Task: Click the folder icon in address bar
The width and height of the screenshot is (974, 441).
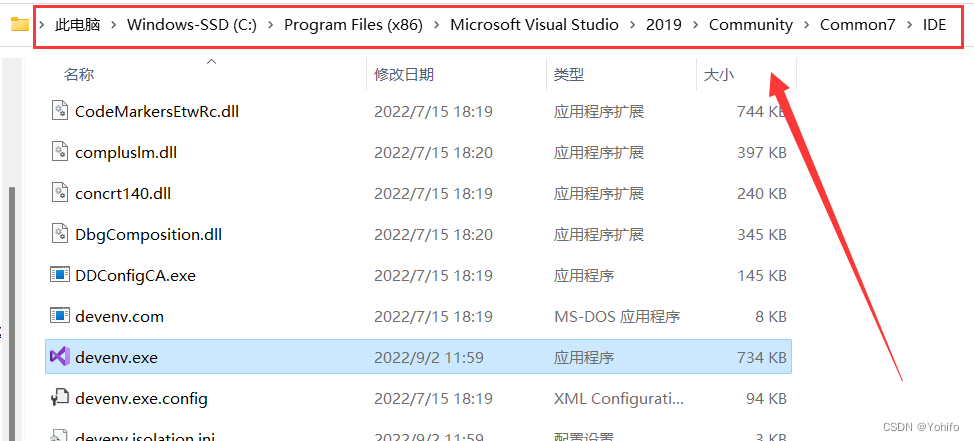Action: (18, 24)
